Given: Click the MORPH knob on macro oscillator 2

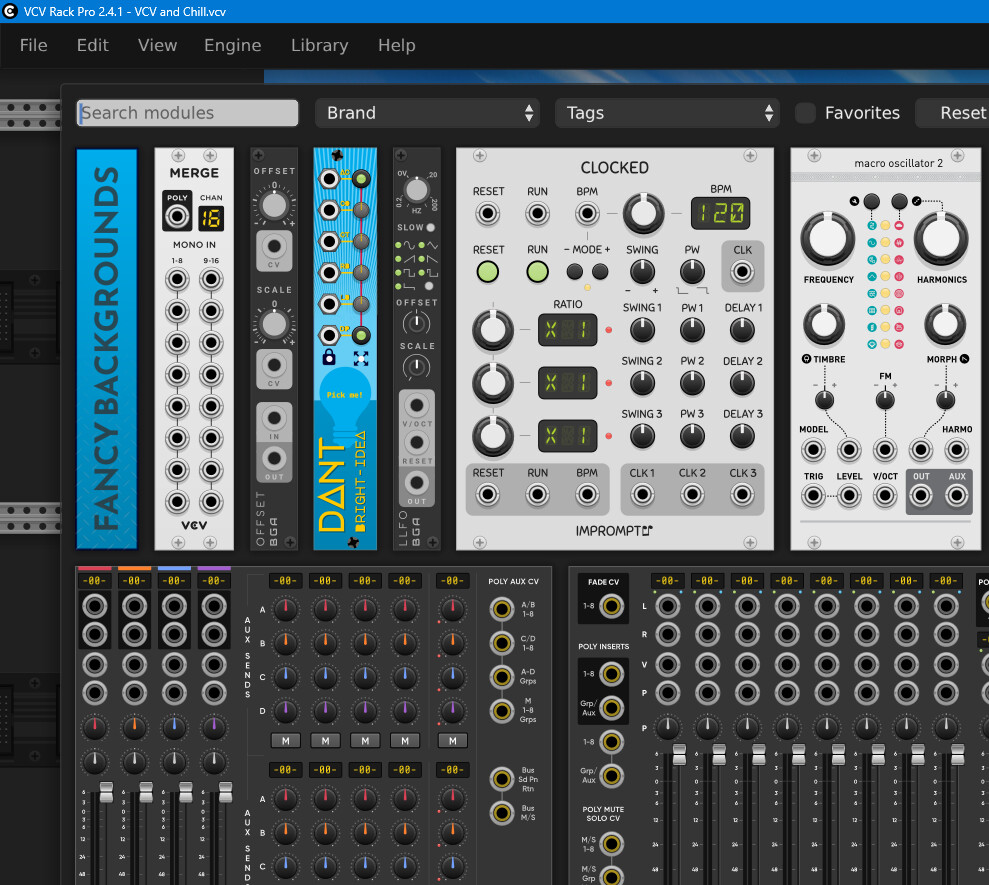Looking at the screenshot, I should pos(945,324).
